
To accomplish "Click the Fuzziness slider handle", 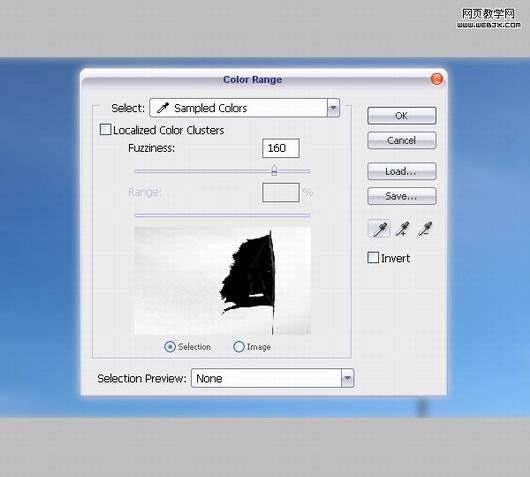I will click(x=274, y=171).
